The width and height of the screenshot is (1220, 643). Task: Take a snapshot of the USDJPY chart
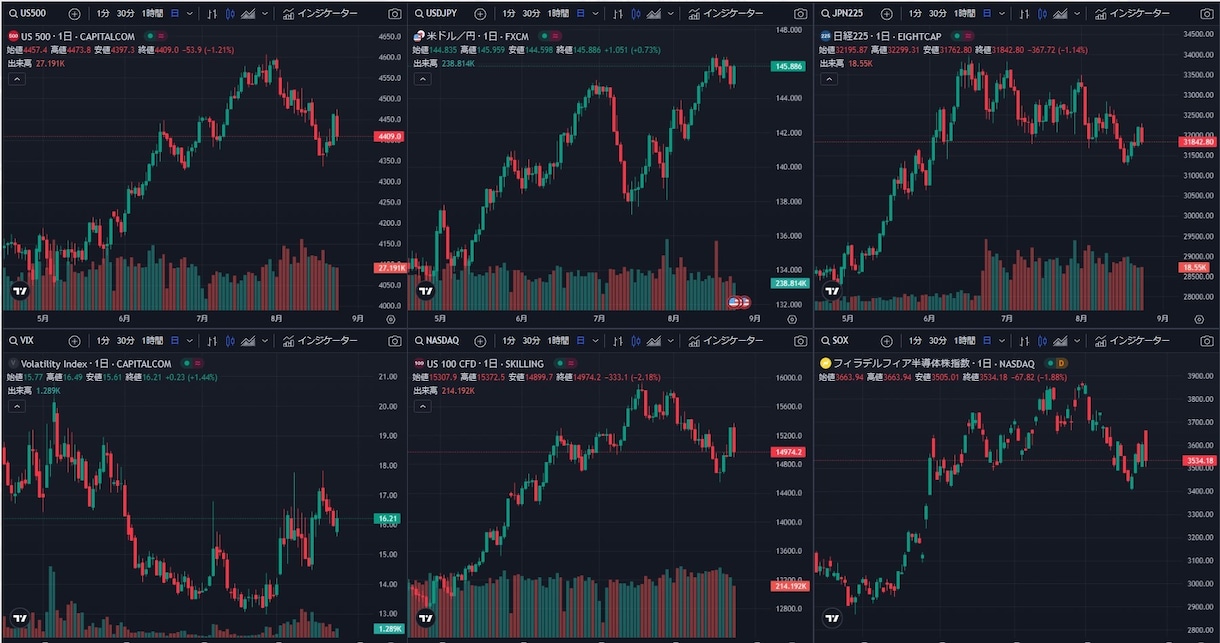800,14
